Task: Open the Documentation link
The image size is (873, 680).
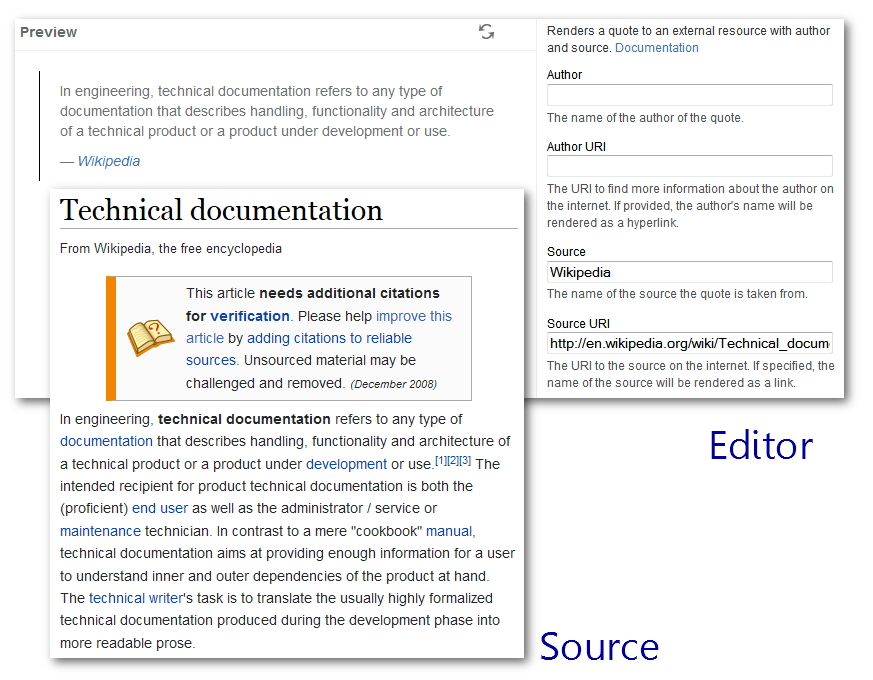Action: point(656,48)
